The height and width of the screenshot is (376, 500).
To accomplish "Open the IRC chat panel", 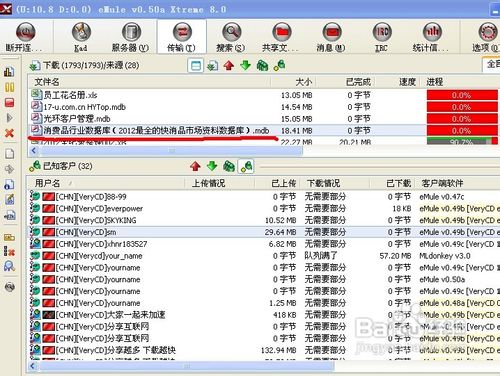I will (x=382, y=37).
